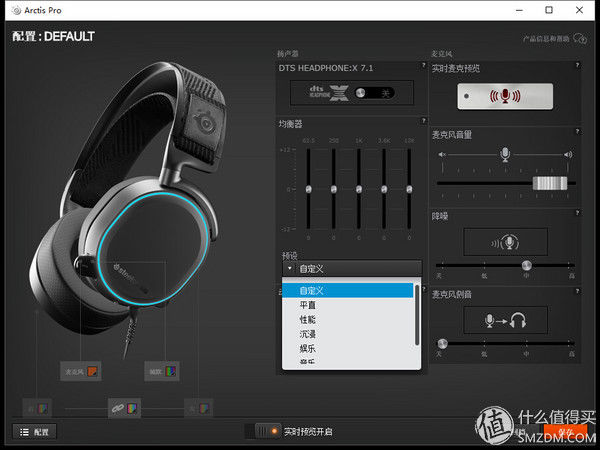This screenshot has height=450, width=600.
Task: Click the 10K equalizer slider knob
Action: (x=409, y=189)
